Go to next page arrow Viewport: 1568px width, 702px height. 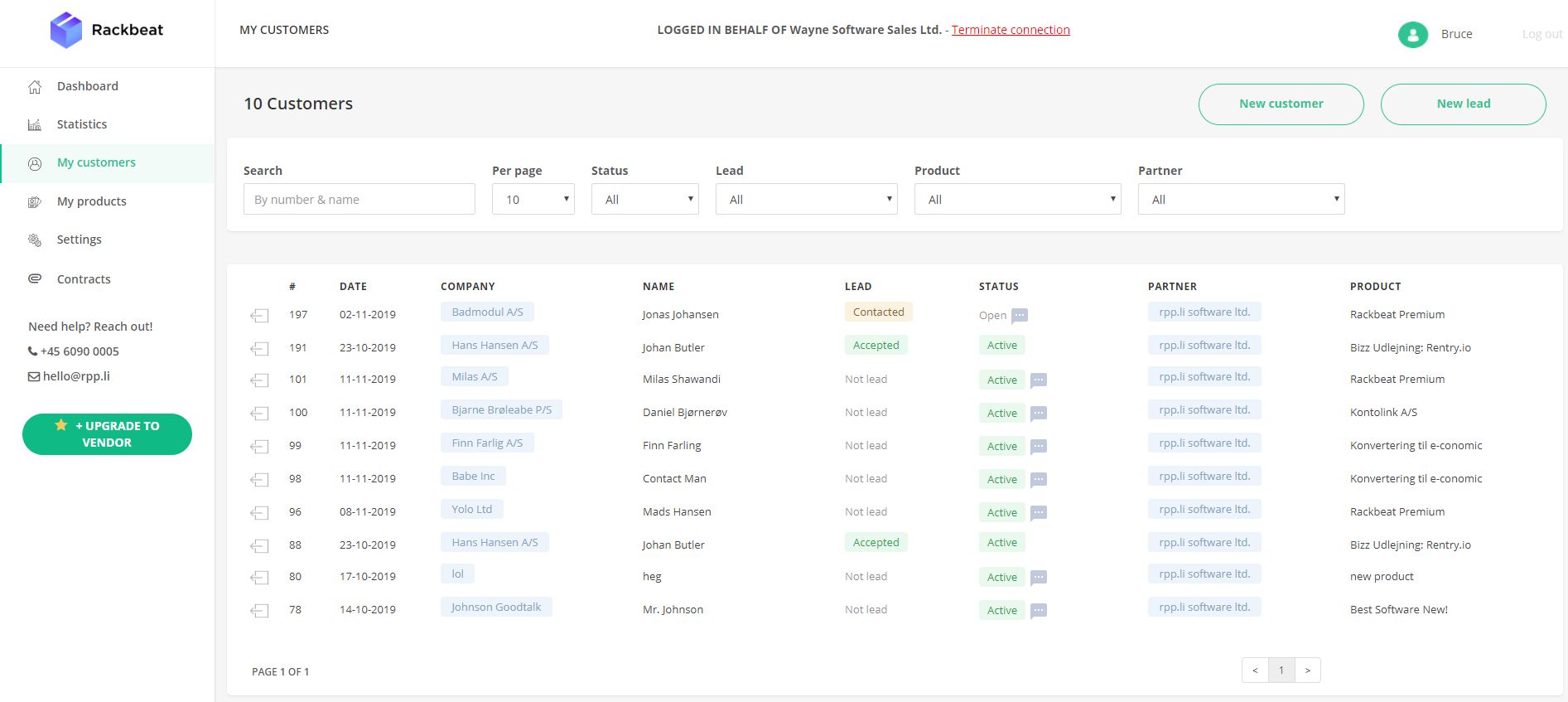click(1308, 671)
